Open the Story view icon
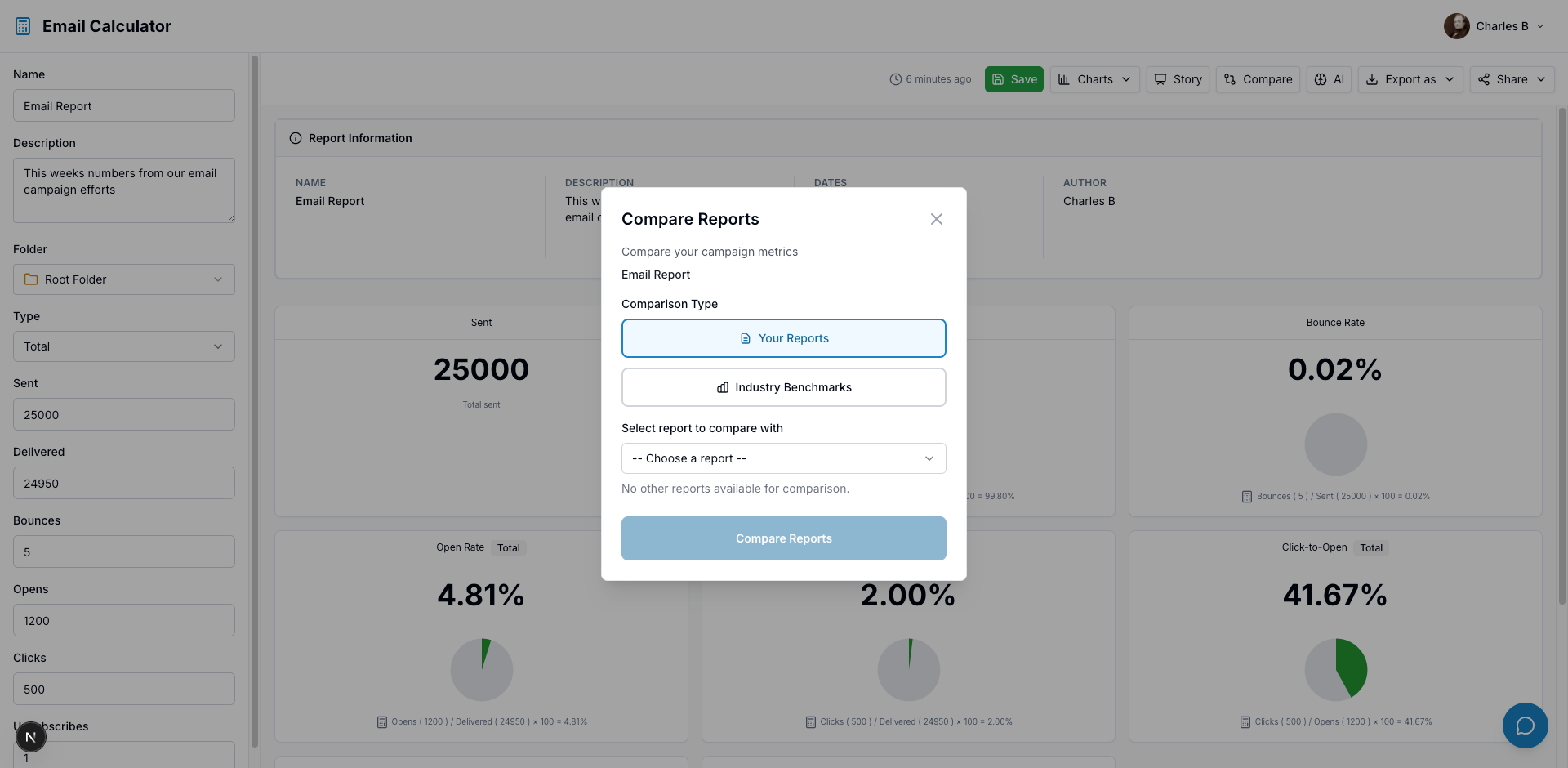 1161,79
